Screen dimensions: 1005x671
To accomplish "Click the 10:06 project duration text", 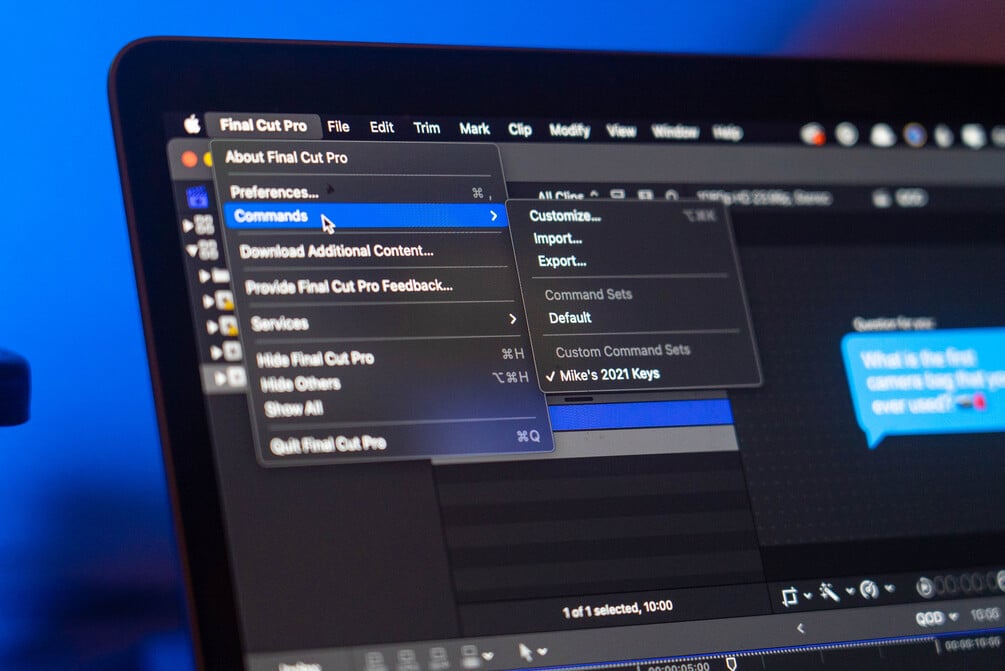I will coord(984,615).
